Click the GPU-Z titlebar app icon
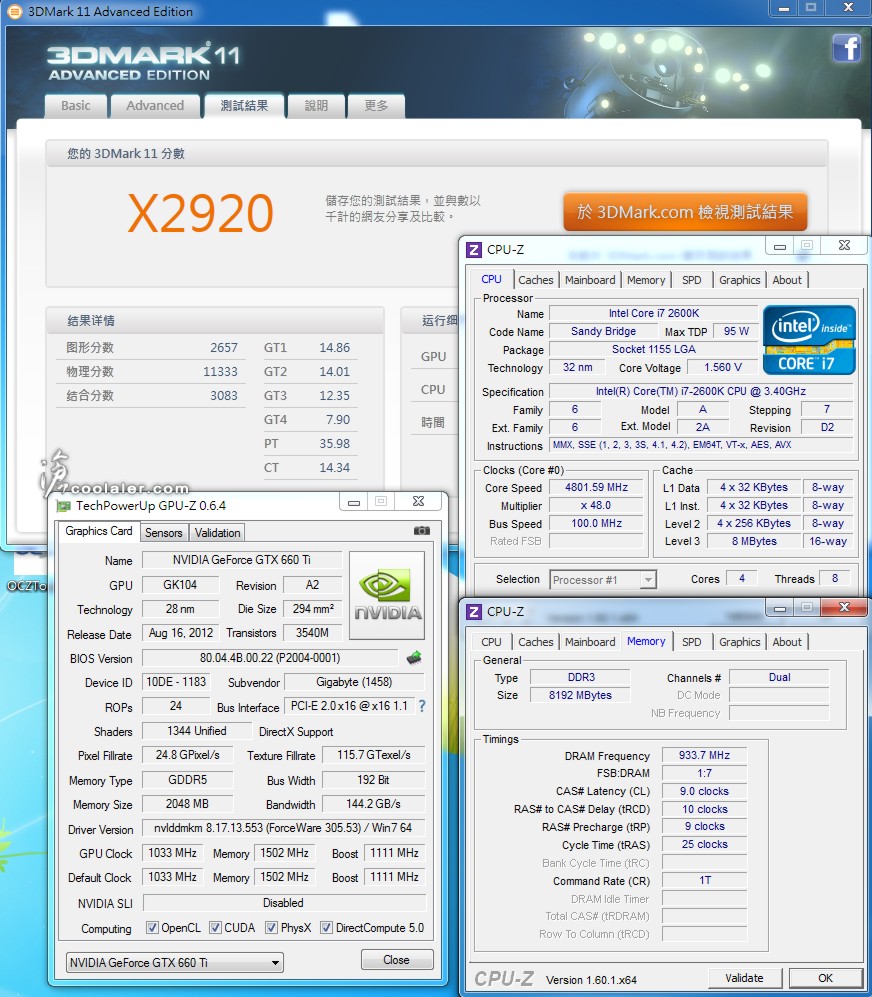 pyautogui.click(x=63, y=506)
